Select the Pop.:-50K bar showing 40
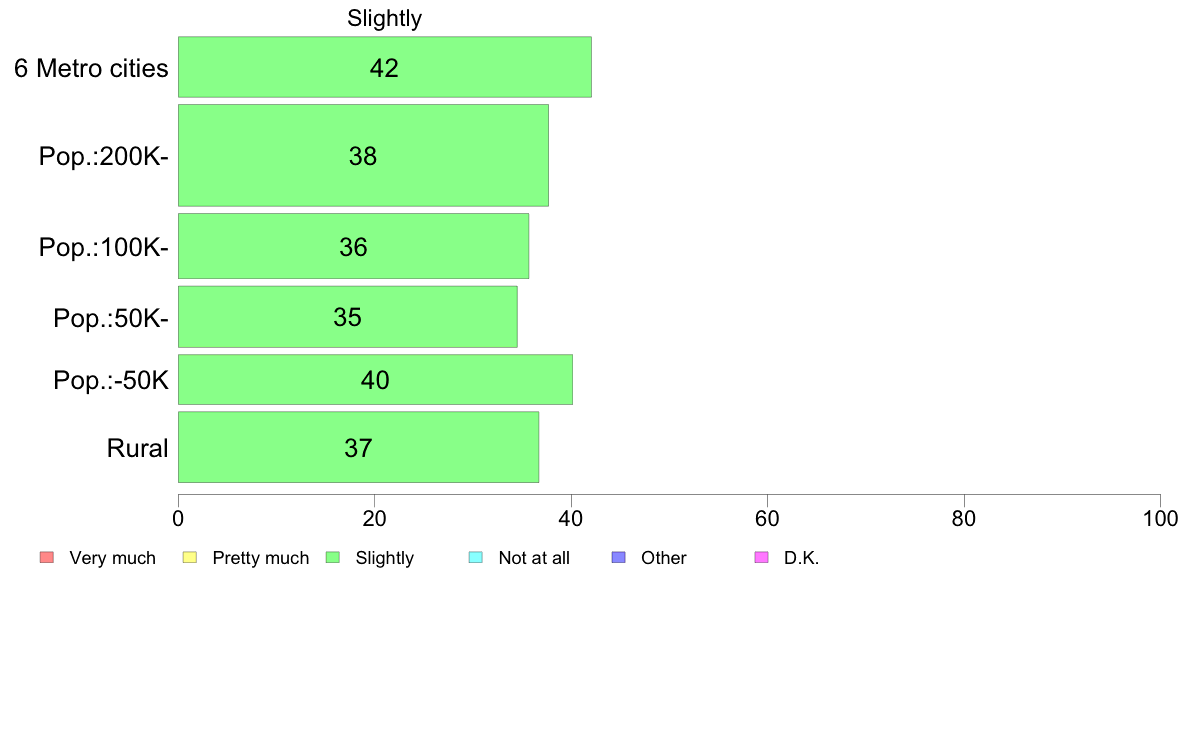Screen dimensions: 1188x736 [x=376, y=380]
